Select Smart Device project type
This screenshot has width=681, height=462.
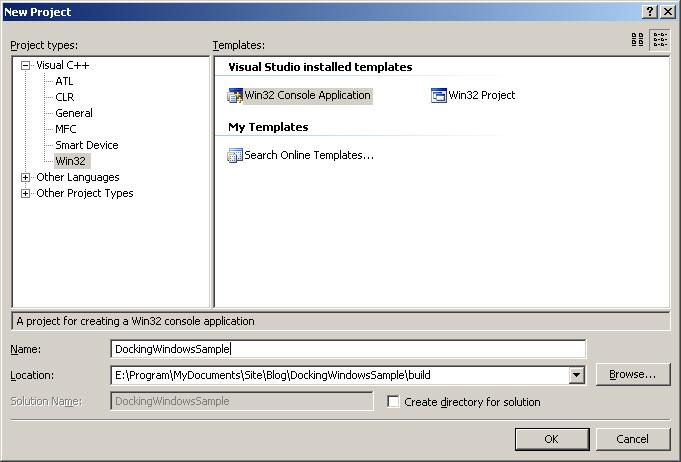tap(86, 145)
